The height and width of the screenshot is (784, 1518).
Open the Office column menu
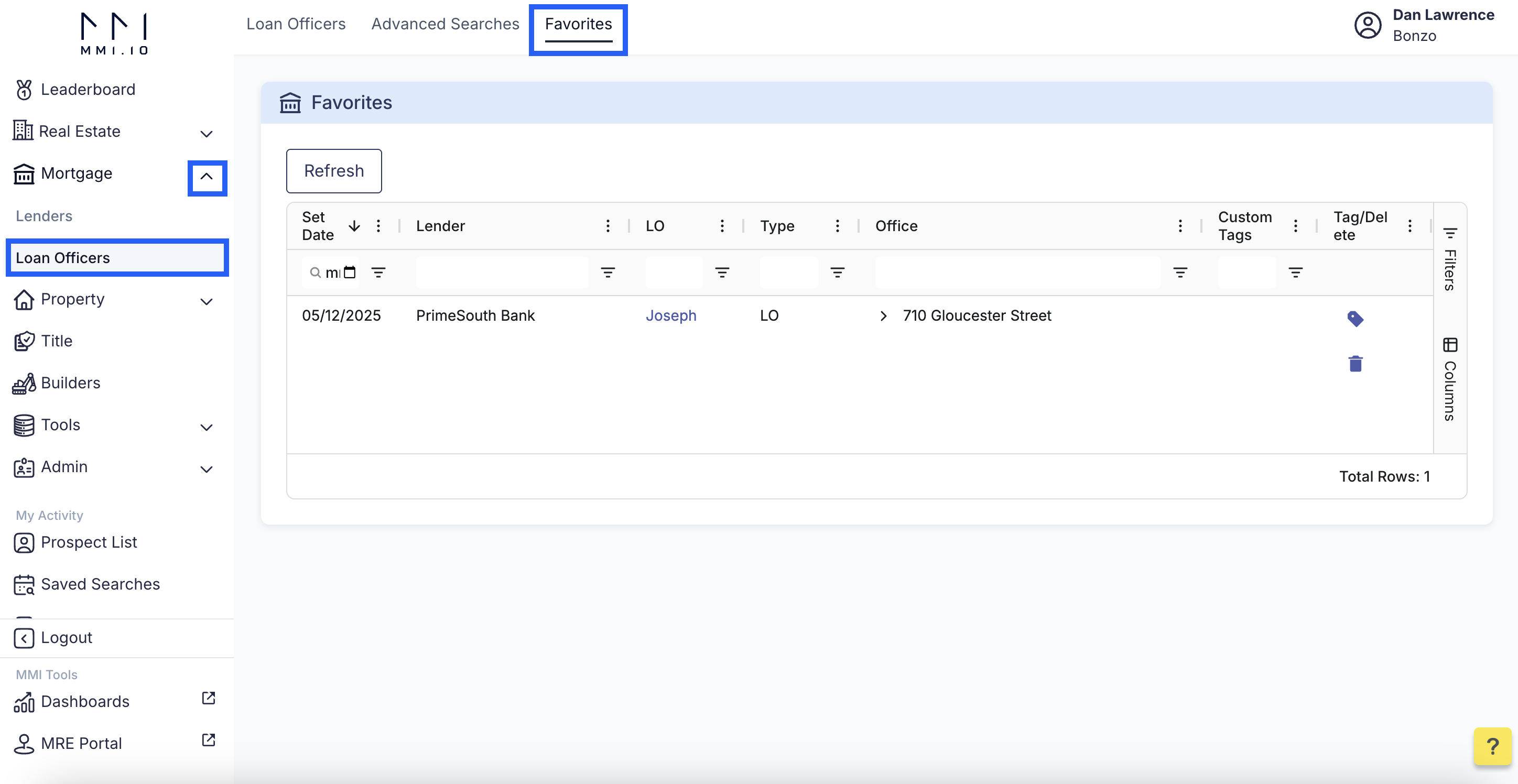tap(1180, 225)
